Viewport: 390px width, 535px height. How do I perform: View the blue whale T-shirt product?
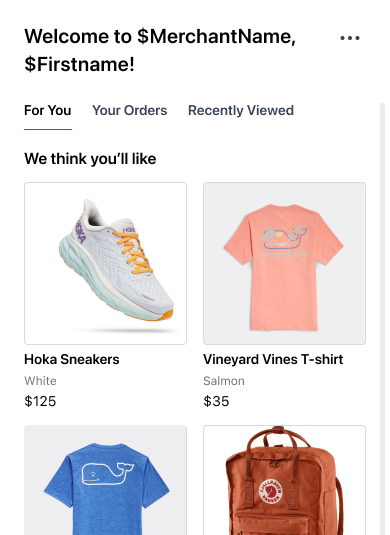point(105,480)
